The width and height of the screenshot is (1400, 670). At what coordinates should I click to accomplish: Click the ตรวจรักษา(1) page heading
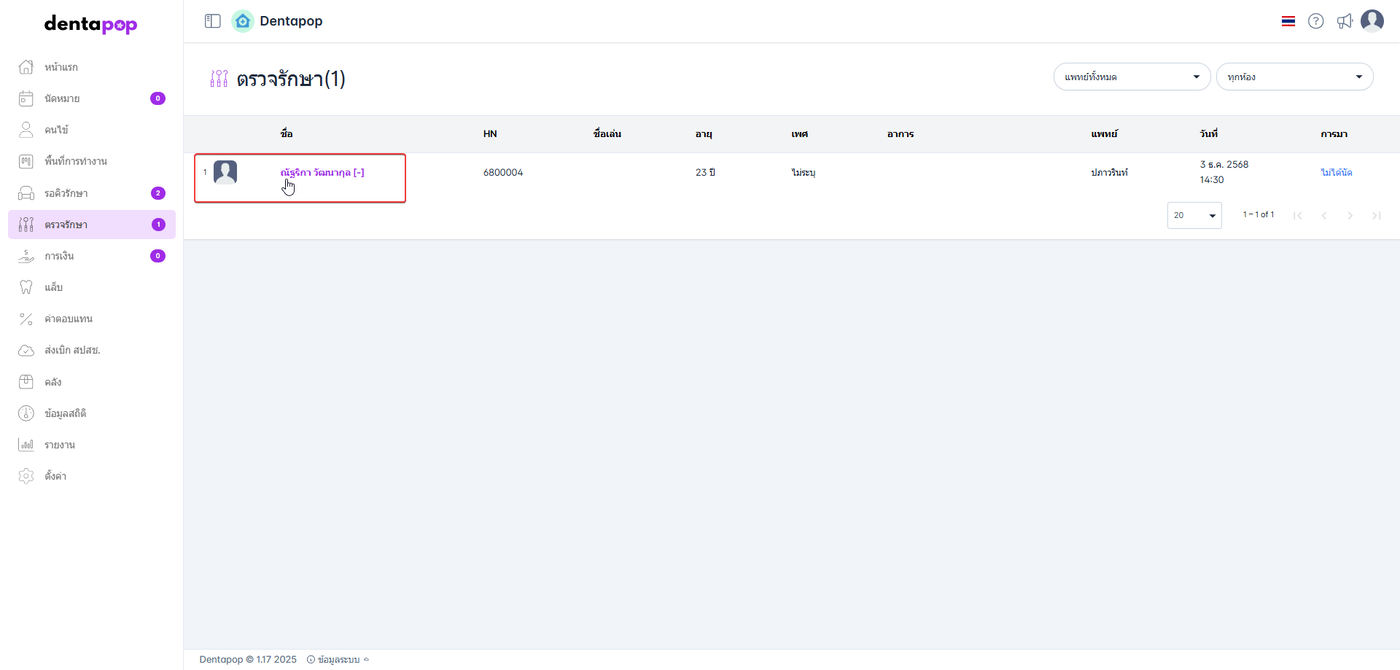click(x=291, y=79)
